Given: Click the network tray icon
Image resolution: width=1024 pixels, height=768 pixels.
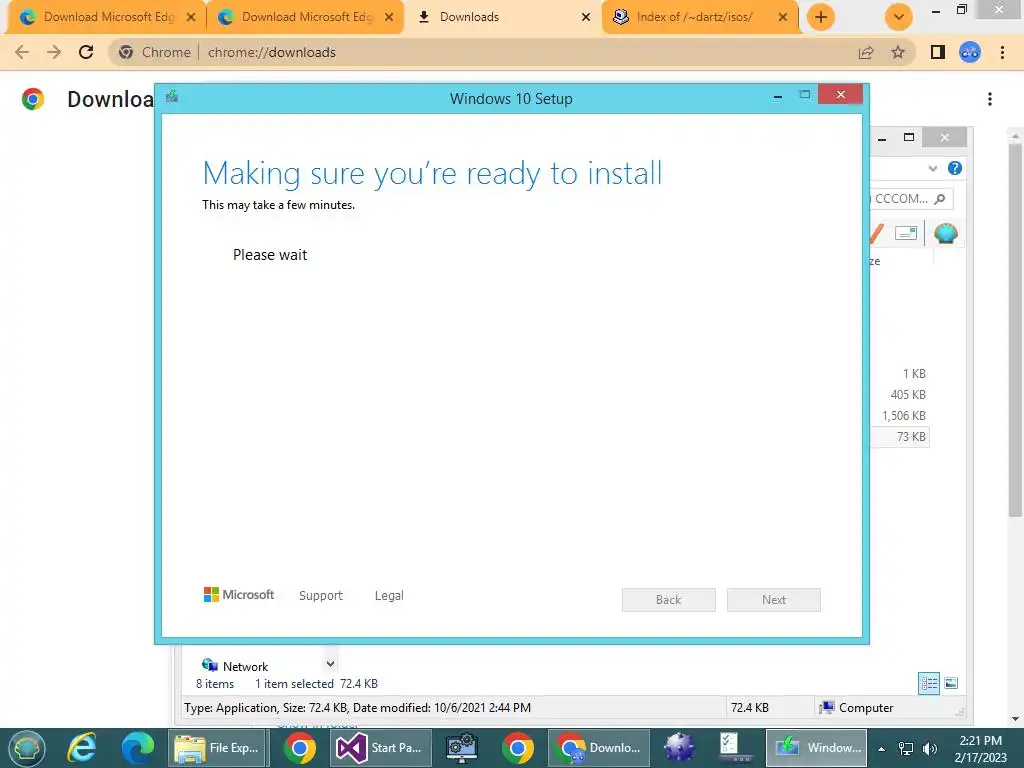Looking at the screenshot, I should click(906, 749).
